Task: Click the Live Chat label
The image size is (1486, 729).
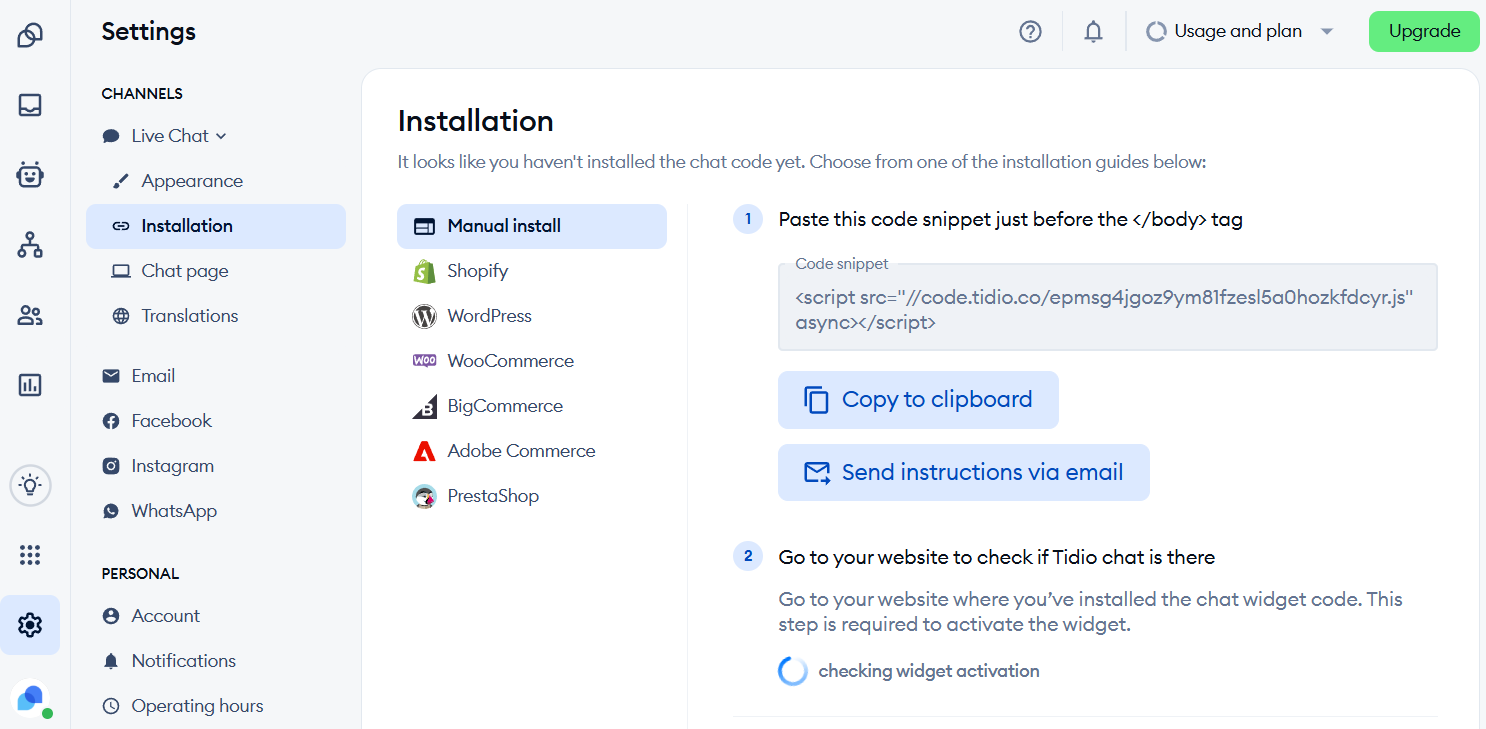Action: click(170, 136)
